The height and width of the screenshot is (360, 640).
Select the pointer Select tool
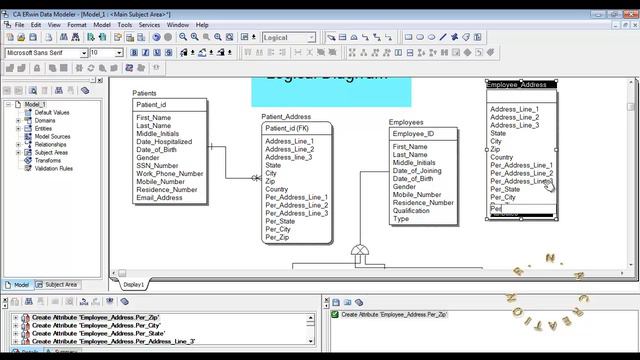tap(331, 38)
